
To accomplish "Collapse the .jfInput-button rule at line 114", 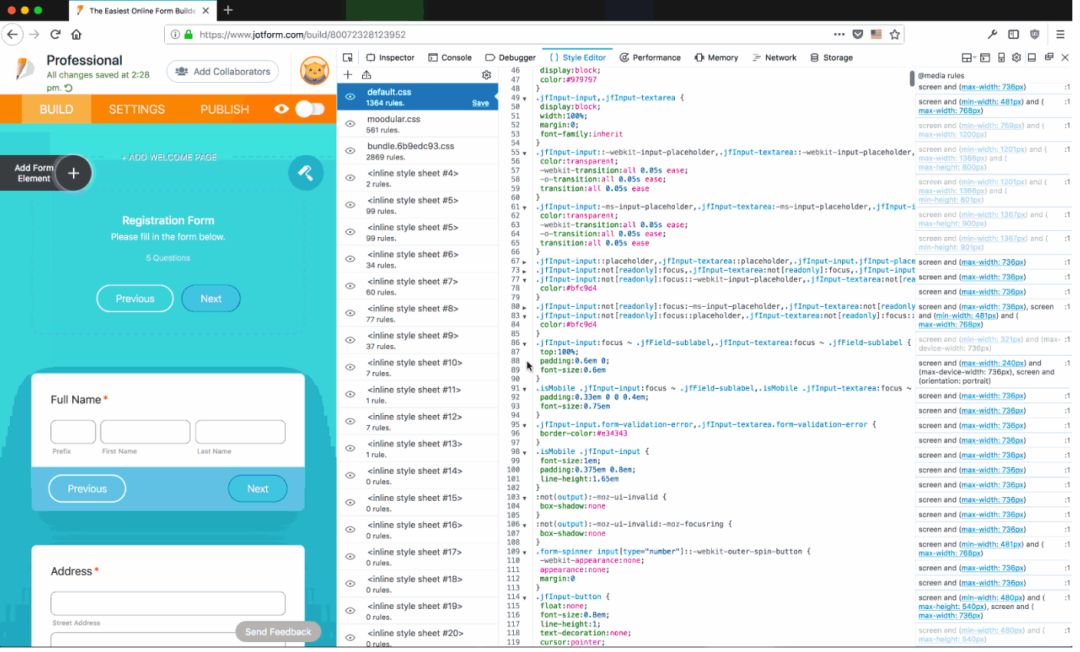I will pos(525,597).
